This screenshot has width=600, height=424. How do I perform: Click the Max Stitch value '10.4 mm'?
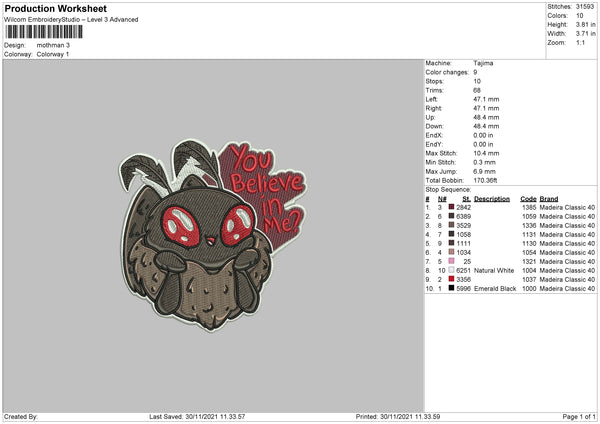pos(486,153)
